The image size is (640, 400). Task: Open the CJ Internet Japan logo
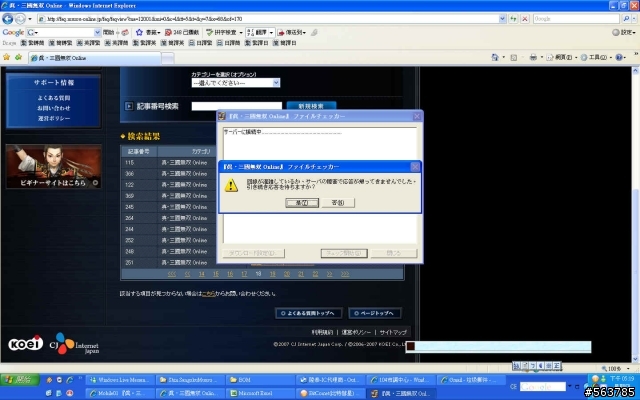(x=74, y=344)
